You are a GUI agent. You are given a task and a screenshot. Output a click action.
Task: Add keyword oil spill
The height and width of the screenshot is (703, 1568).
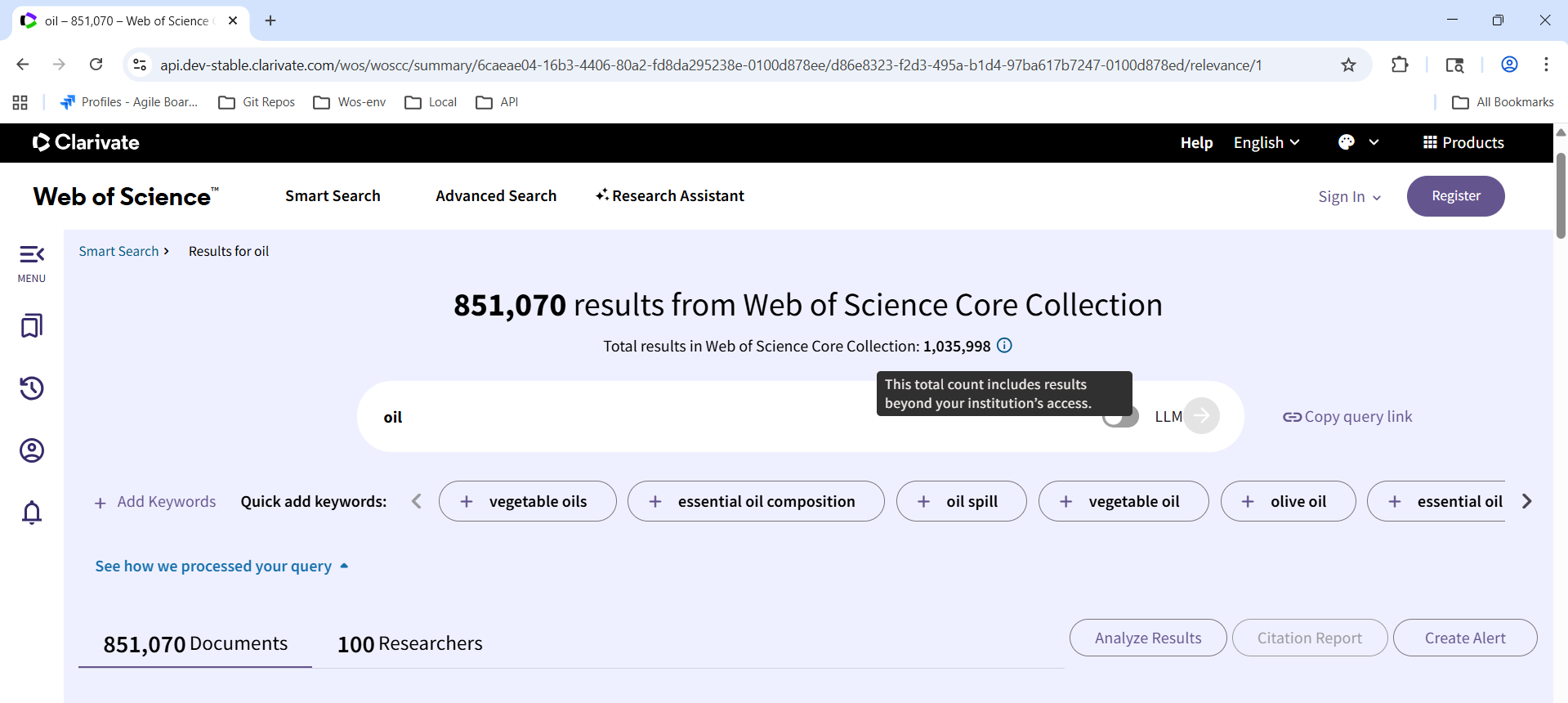(962, 501)
